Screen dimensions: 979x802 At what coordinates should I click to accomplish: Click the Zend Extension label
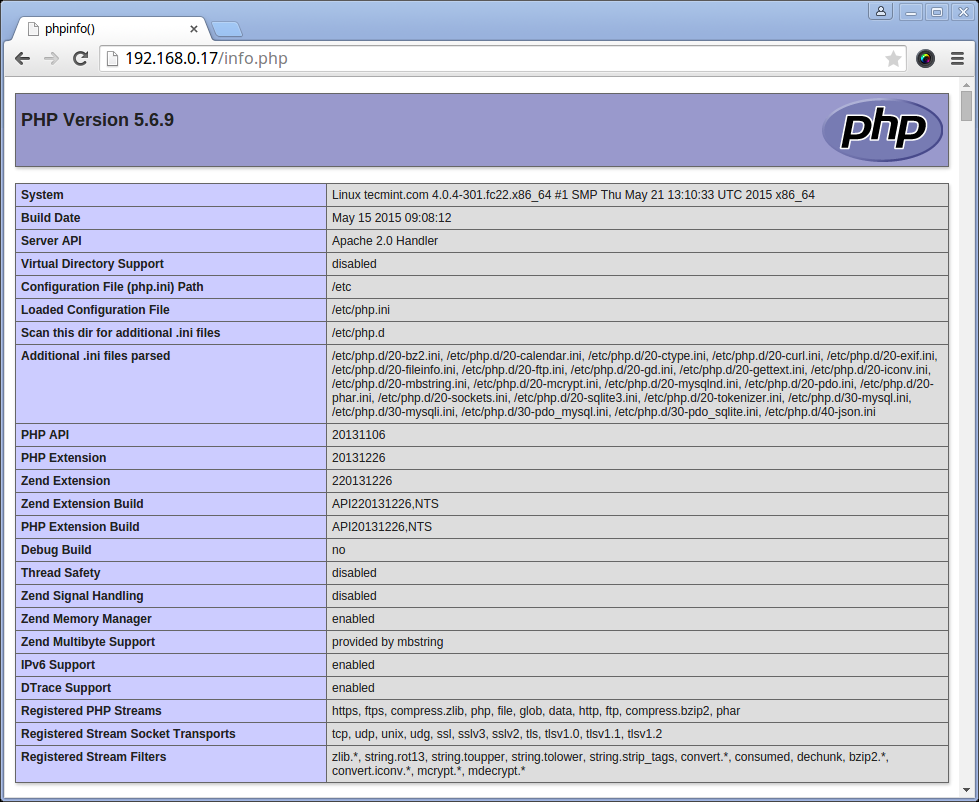66,481
